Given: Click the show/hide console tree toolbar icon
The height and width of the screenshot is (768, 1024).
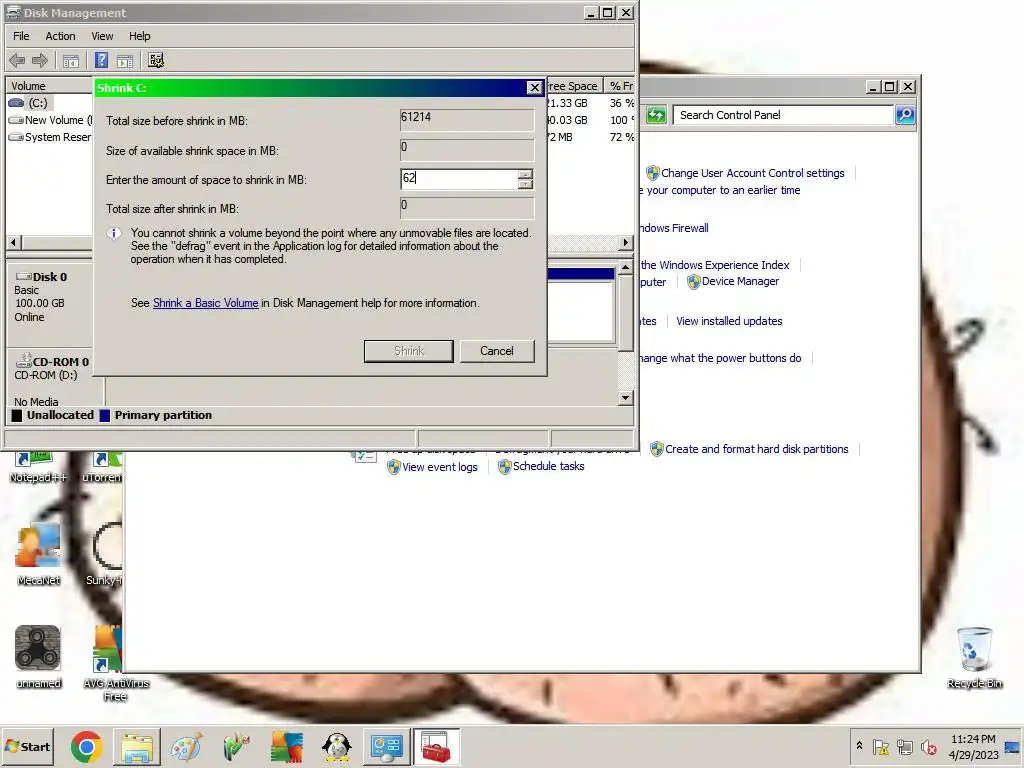Looking at the screenshot, I should click(x=71, y=61).
